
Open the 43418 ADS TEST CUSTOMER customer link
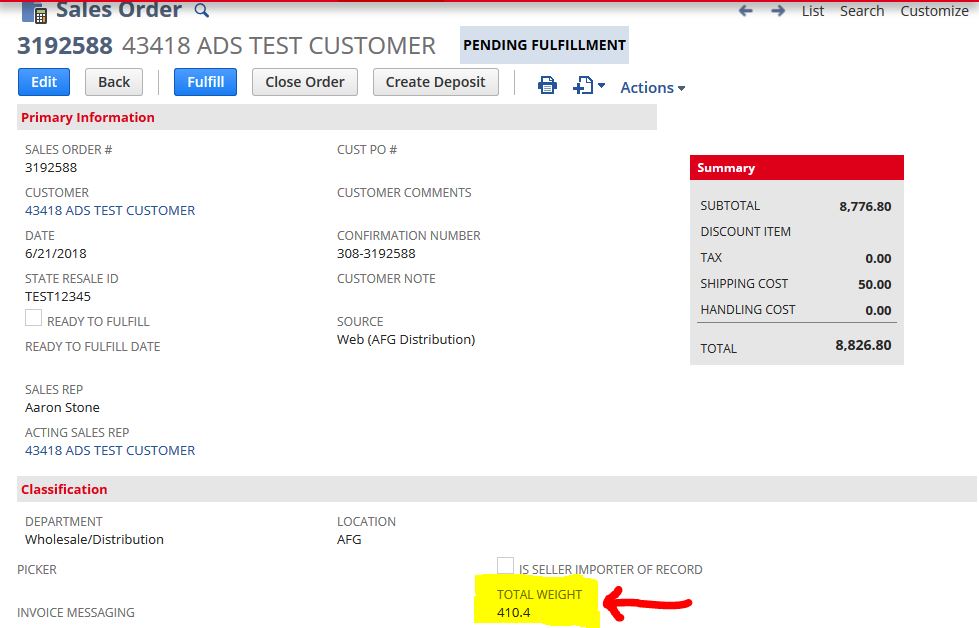(110, 210)
